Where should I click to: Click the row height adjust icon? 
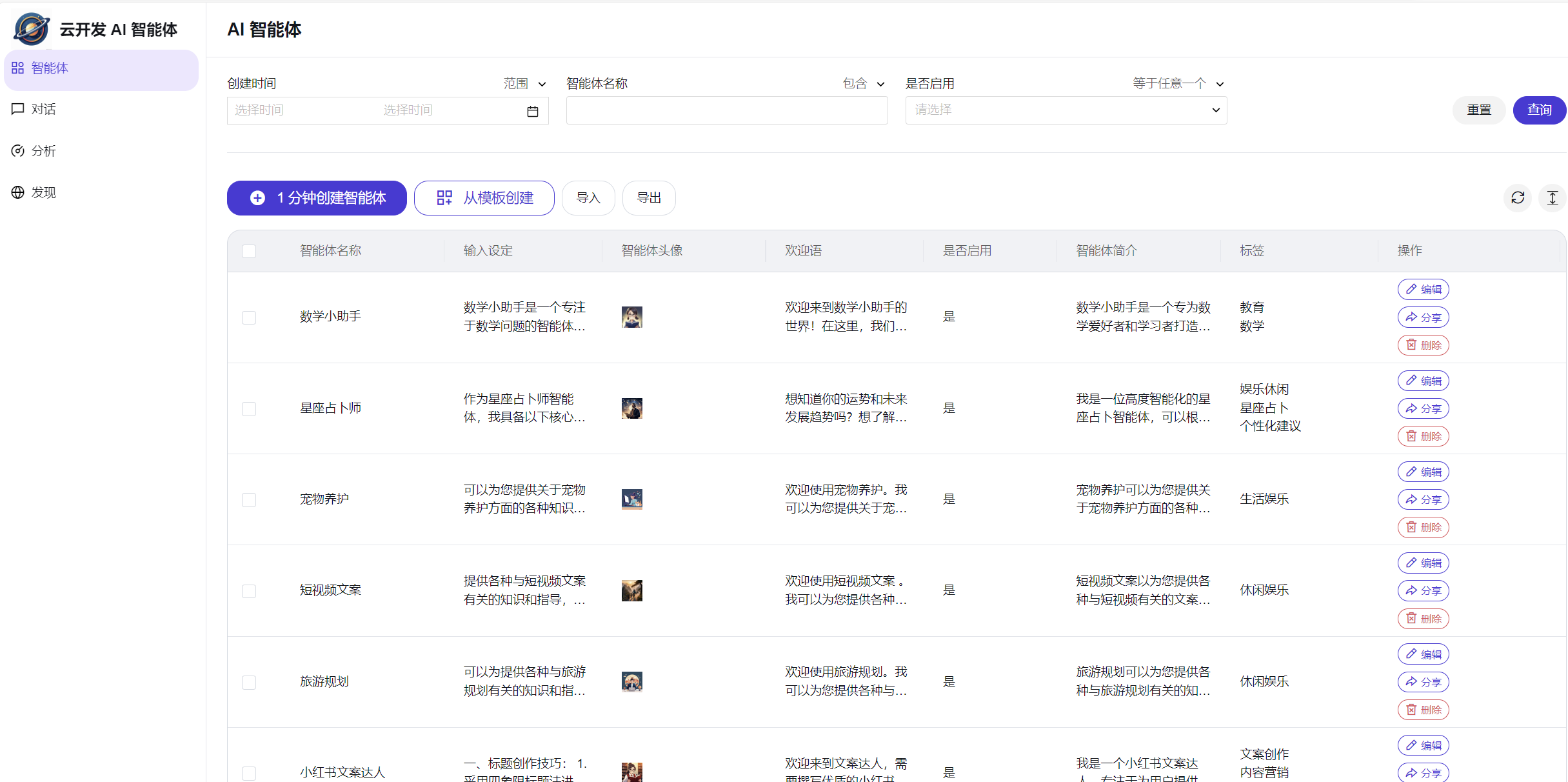1553,198
